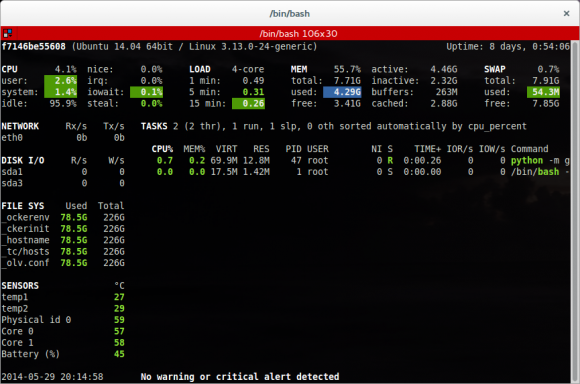
Task: Click the CPU 4.1% total value
Action: (x=65, y=69)
